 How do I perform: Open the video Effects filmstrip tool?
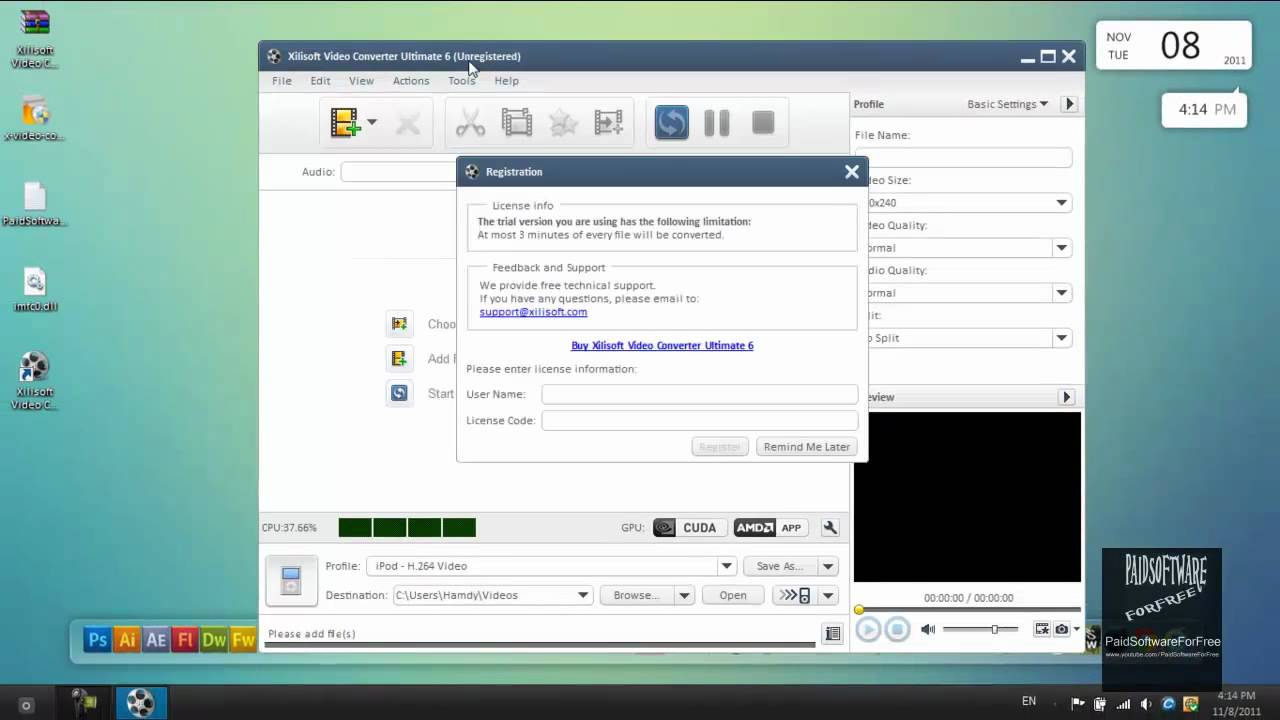(x=517, y=122)
